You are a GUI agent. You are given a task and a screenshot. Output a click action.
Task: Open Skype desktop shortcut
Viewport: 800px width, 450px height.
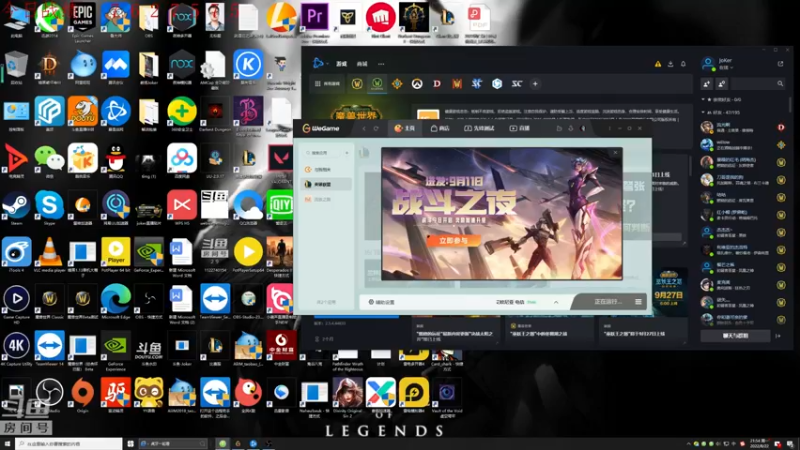pyautogui.click(x=49, y=208)
